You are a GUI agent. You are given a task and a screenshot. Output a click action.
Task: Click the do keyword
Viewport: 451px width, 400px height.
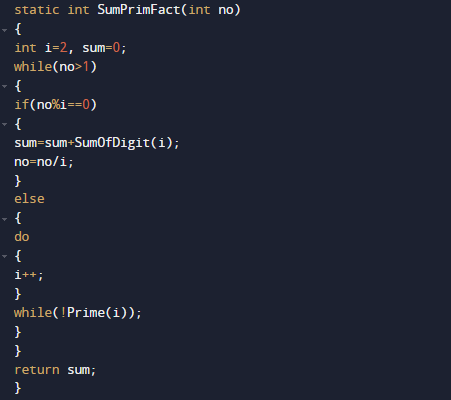click(22, 237)
